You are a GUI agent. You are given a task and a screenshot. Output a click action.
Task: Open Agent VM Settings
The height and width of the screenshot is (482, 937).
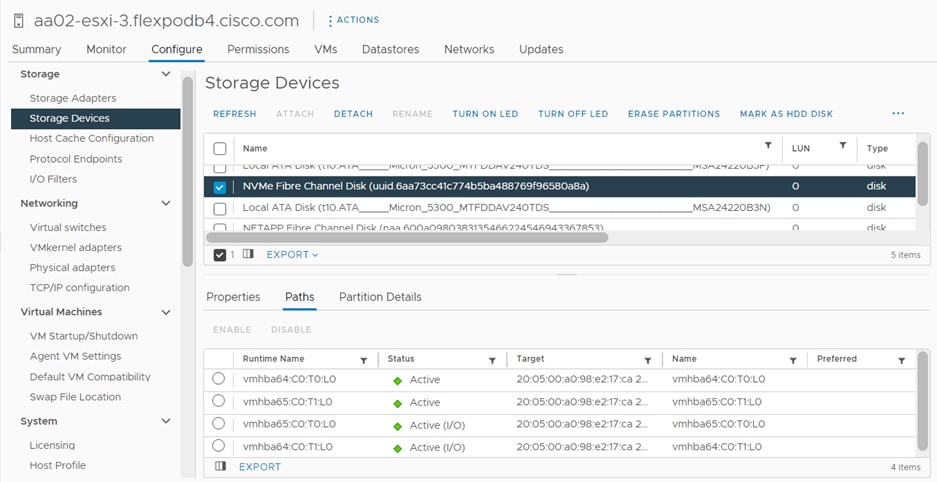tap(75, 356)
